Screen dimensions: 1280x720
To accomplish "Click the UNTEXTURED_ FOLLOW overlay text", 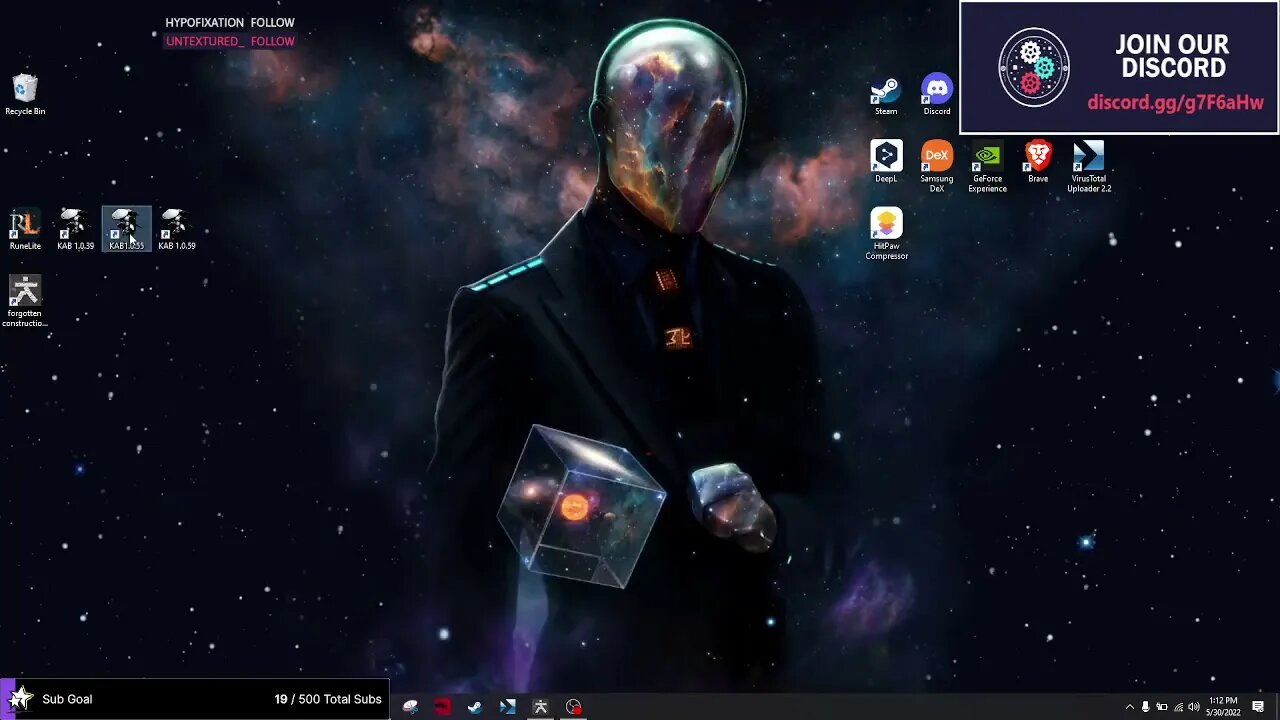I will pyautogui.click(x=230, y=41).
